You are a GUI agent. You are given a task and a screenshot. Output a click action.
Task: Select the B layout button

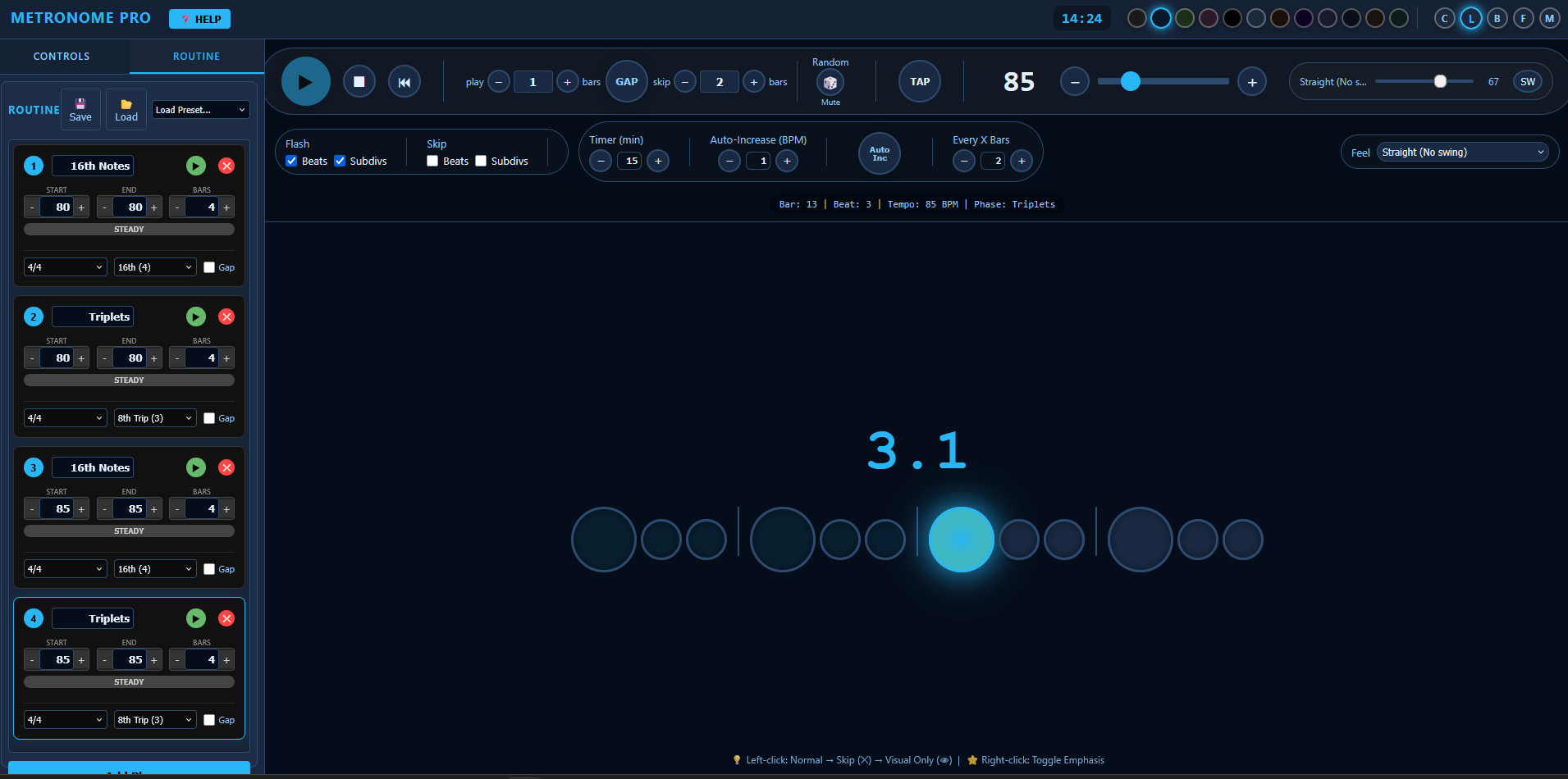pos(1497,19)
